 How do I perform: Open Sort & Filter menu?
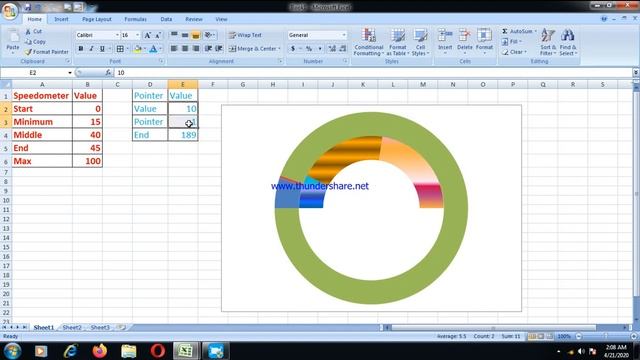(548, 42)
